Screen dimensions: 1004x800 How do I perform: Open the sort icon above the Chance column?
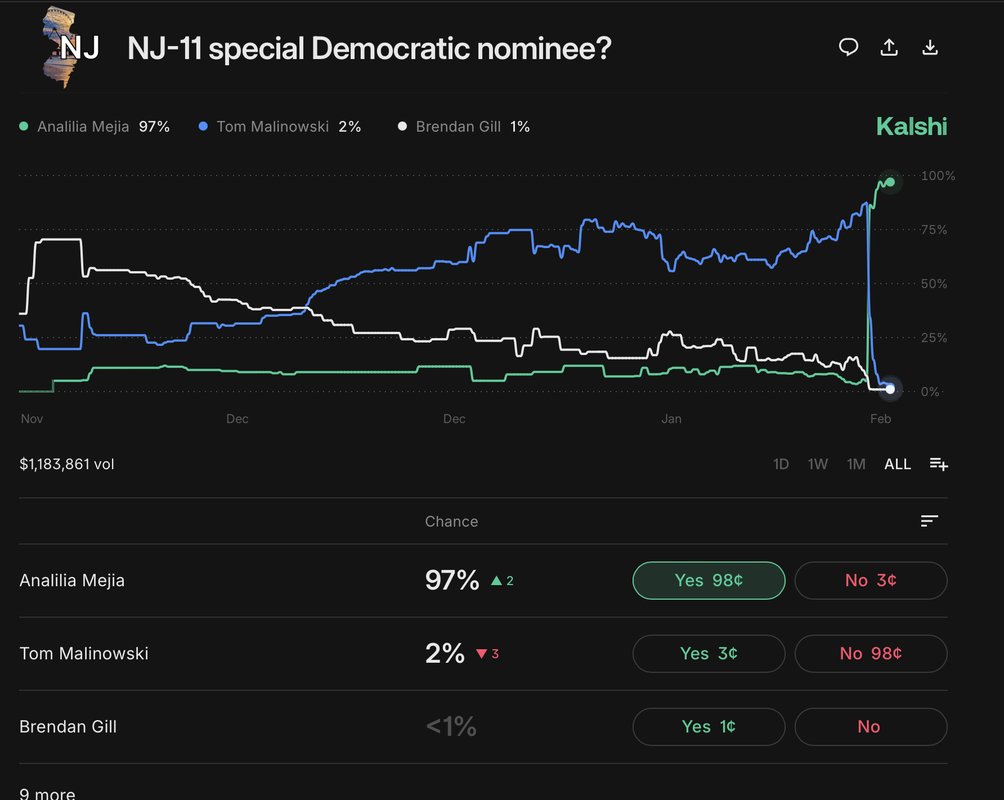coord(929,521)
